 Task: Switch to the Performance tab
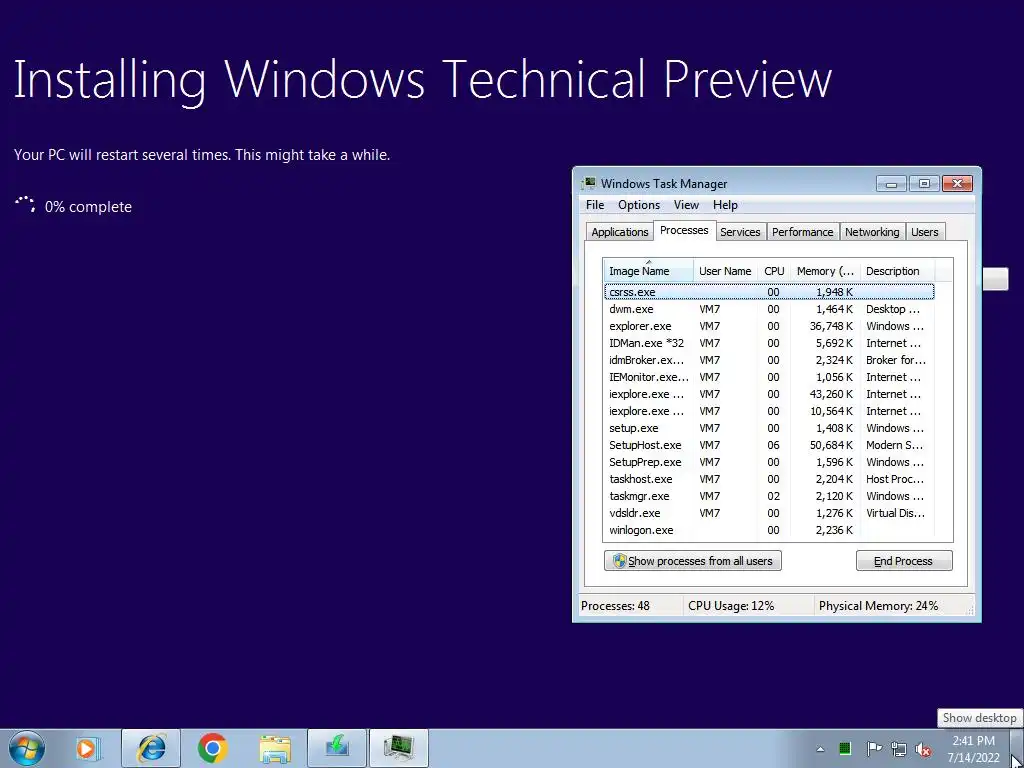[802, 232]
